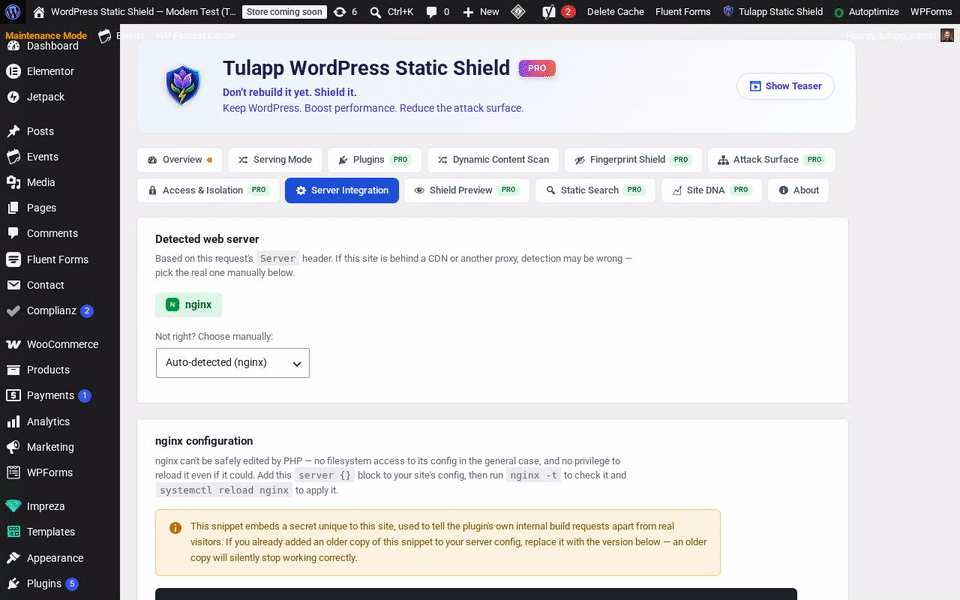
Task: Select the Shield Preview tab
Action: tap(467, 190)
